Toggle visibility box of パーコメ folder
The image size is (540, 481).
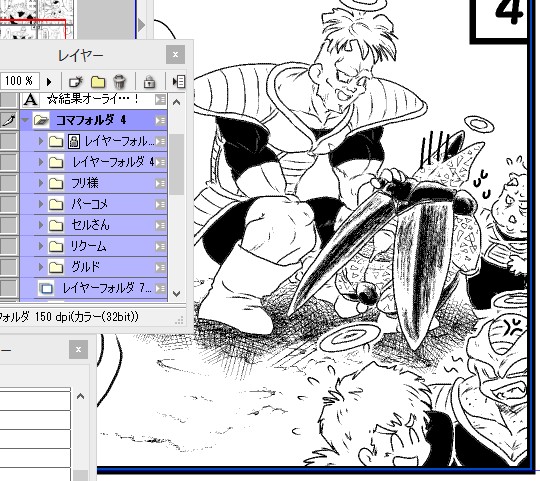click(9, 205)
